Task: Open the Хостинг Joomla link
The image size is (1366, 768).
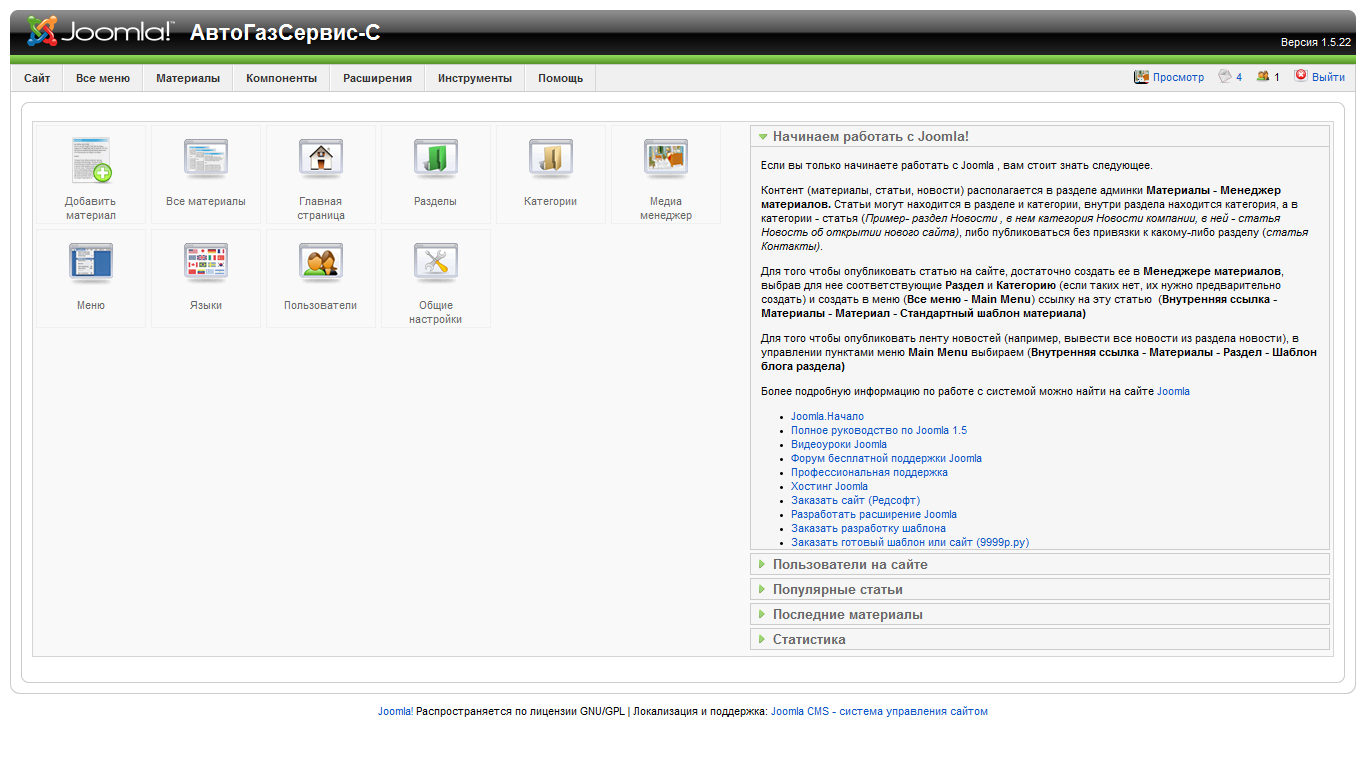Action: point(829,486)
